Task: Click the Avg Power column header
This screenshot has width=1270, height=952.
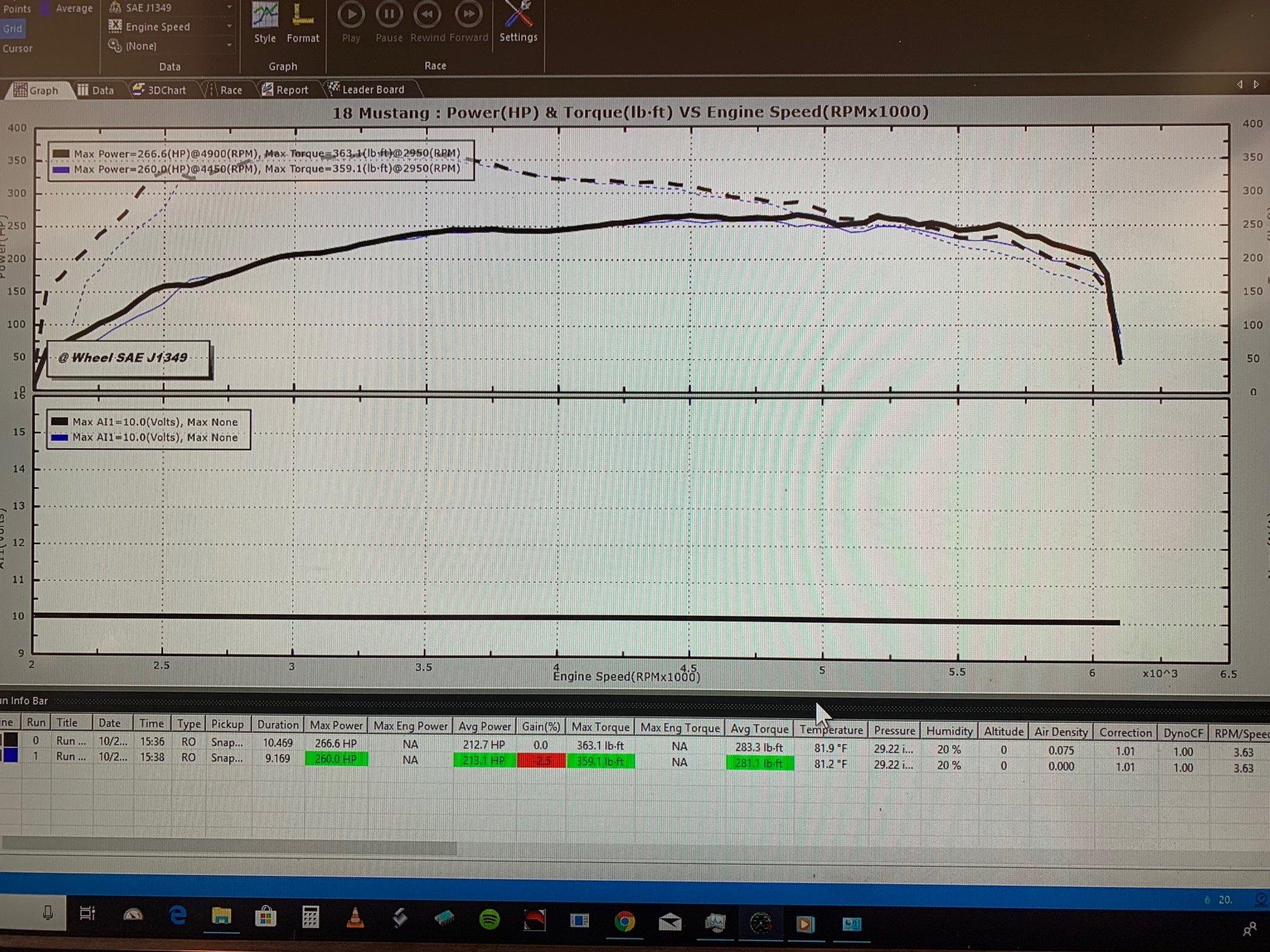Action: pyautogui.click(x=485, y=726)
